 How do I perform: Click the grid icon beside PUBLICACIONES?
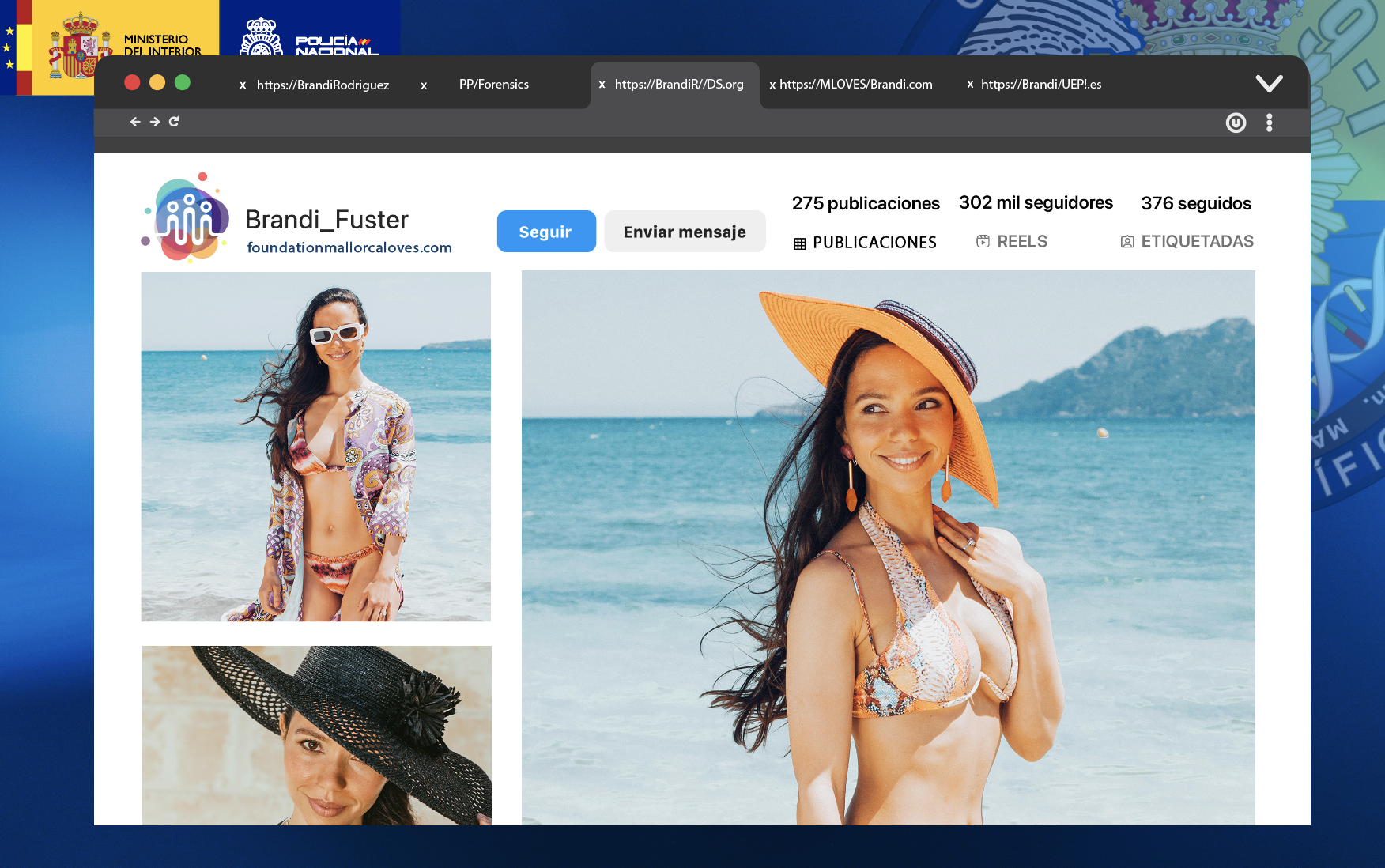[x=799, y=243]
